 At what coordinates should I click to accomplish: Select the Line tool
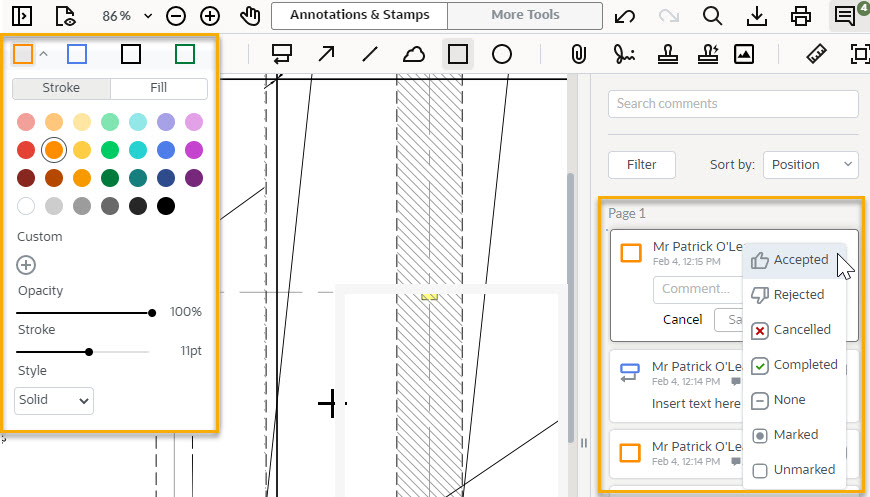(x=370, y=54)
